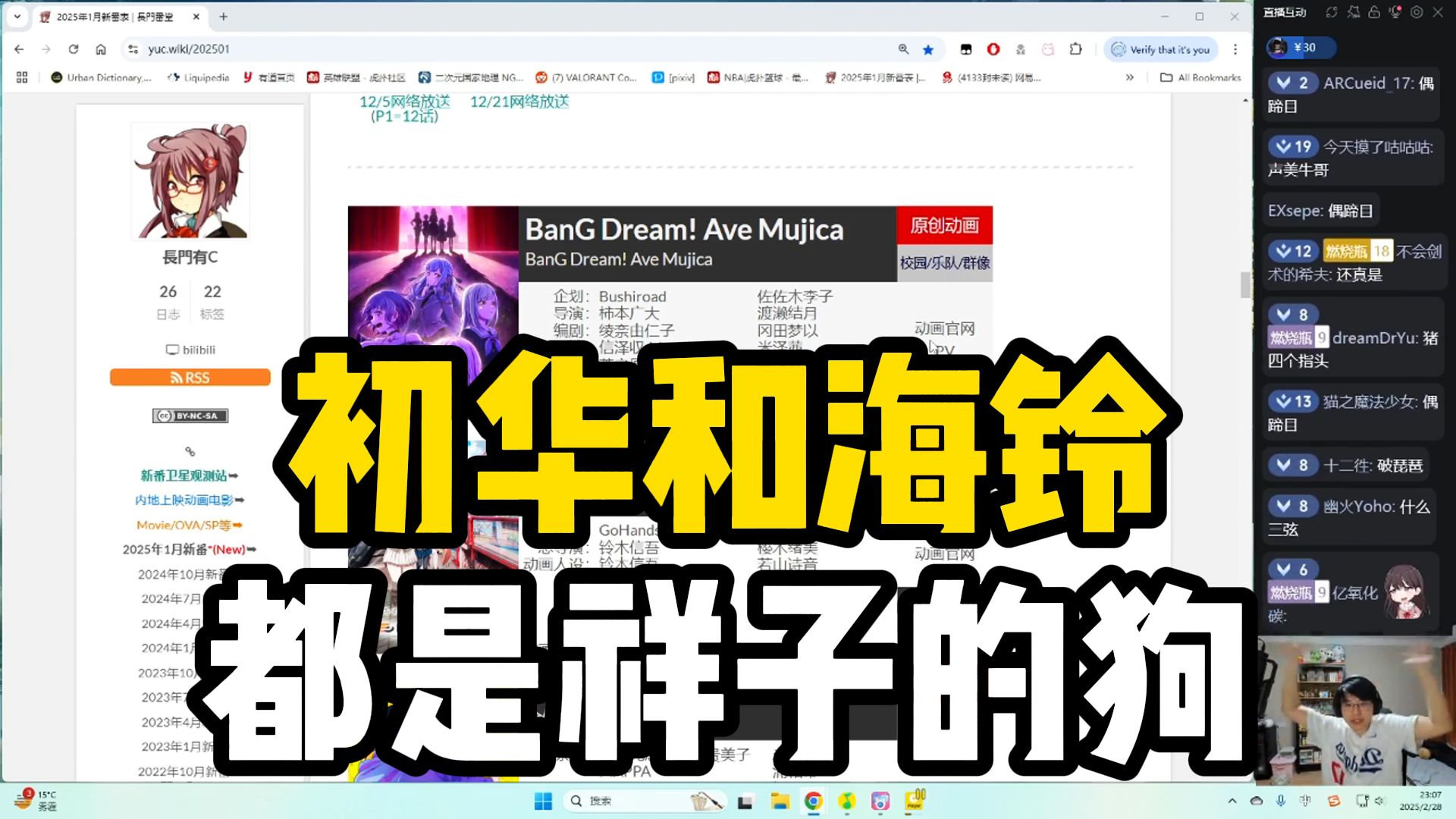
Task: Open the bilibili link in the sidebar
Action: tap(190, 350)
